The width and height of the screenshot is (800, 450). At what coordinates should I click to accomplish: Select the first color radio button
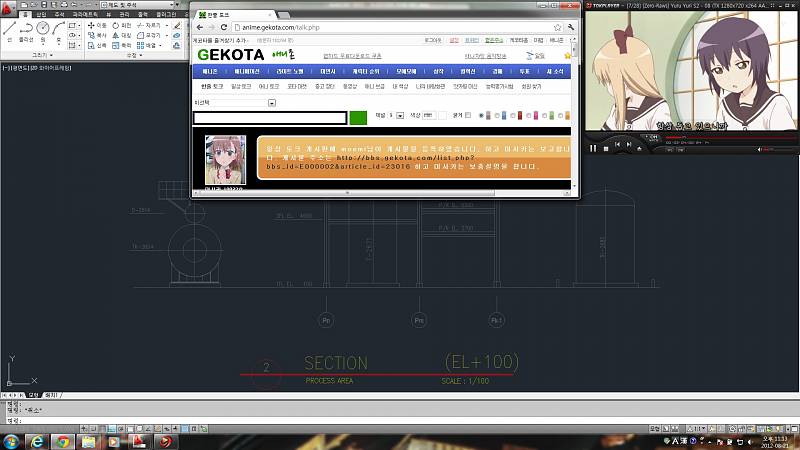click(481, 116)
